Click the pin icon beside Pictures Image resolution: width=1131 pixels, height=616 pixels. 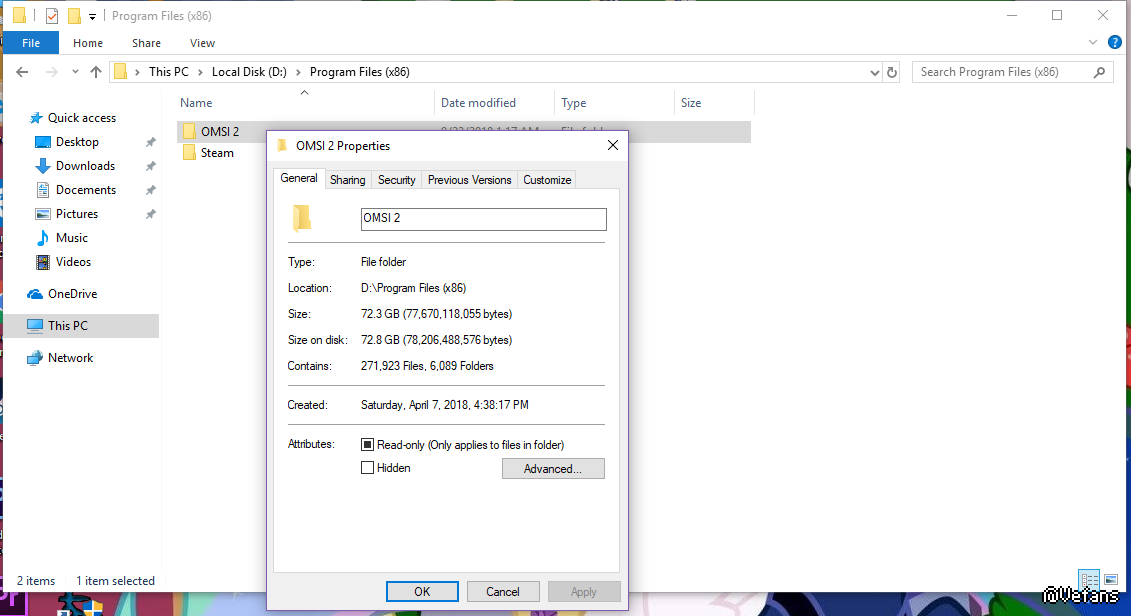(x=150, y=214)
